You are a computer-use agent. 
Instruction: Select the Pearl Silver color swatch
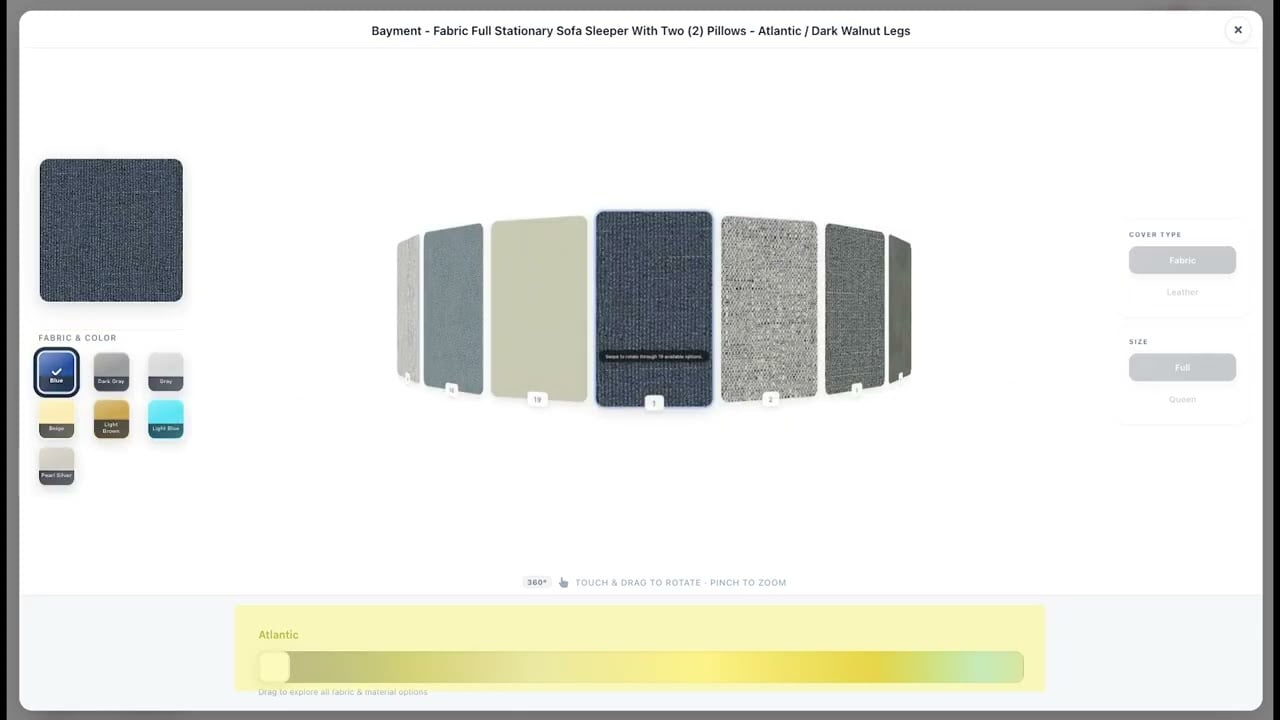pos(56,466)
